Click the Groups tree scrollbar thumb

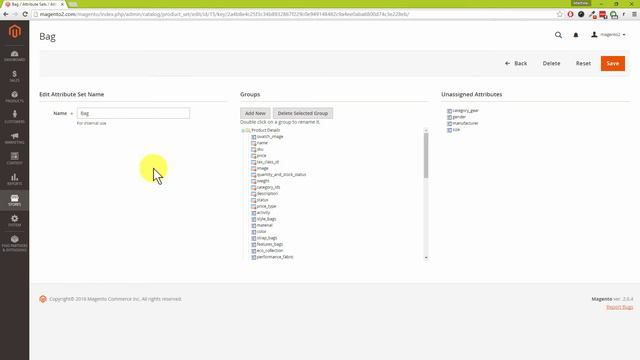(x=426, y=156)
